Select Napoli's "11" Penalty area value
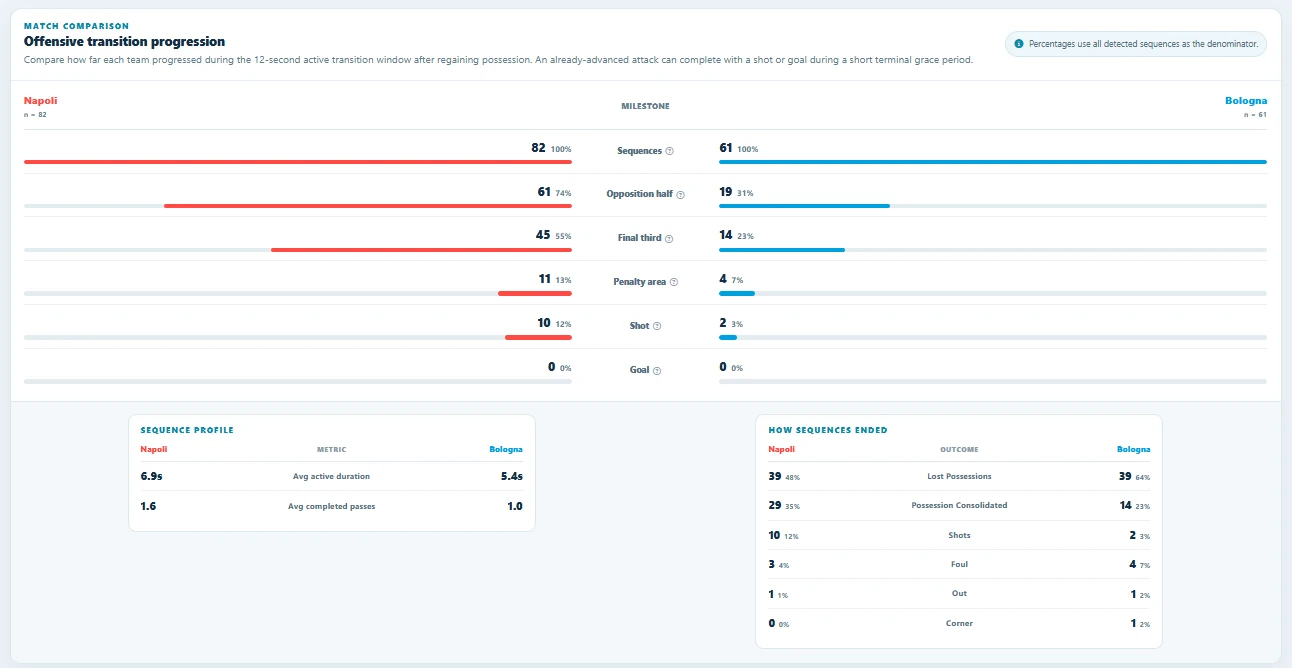The height and width of the screenshot is (668, 1292). tap(545, 279)
